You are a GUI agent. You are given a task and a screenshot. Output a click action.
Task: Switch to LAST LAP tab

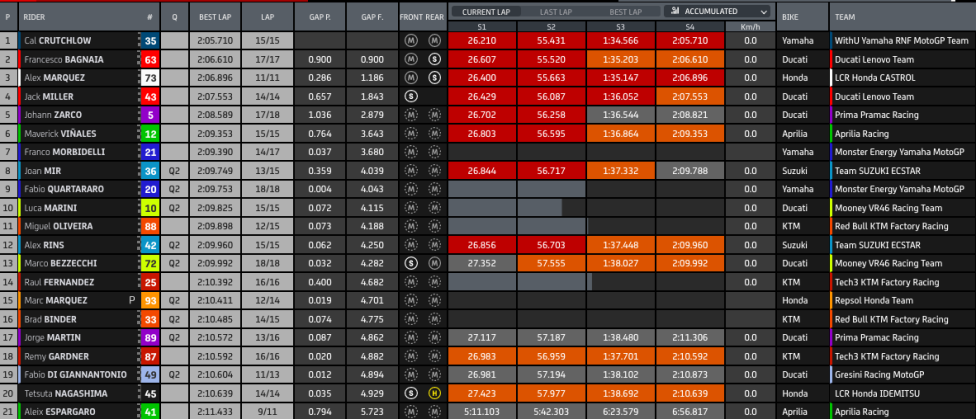[556, 12]
